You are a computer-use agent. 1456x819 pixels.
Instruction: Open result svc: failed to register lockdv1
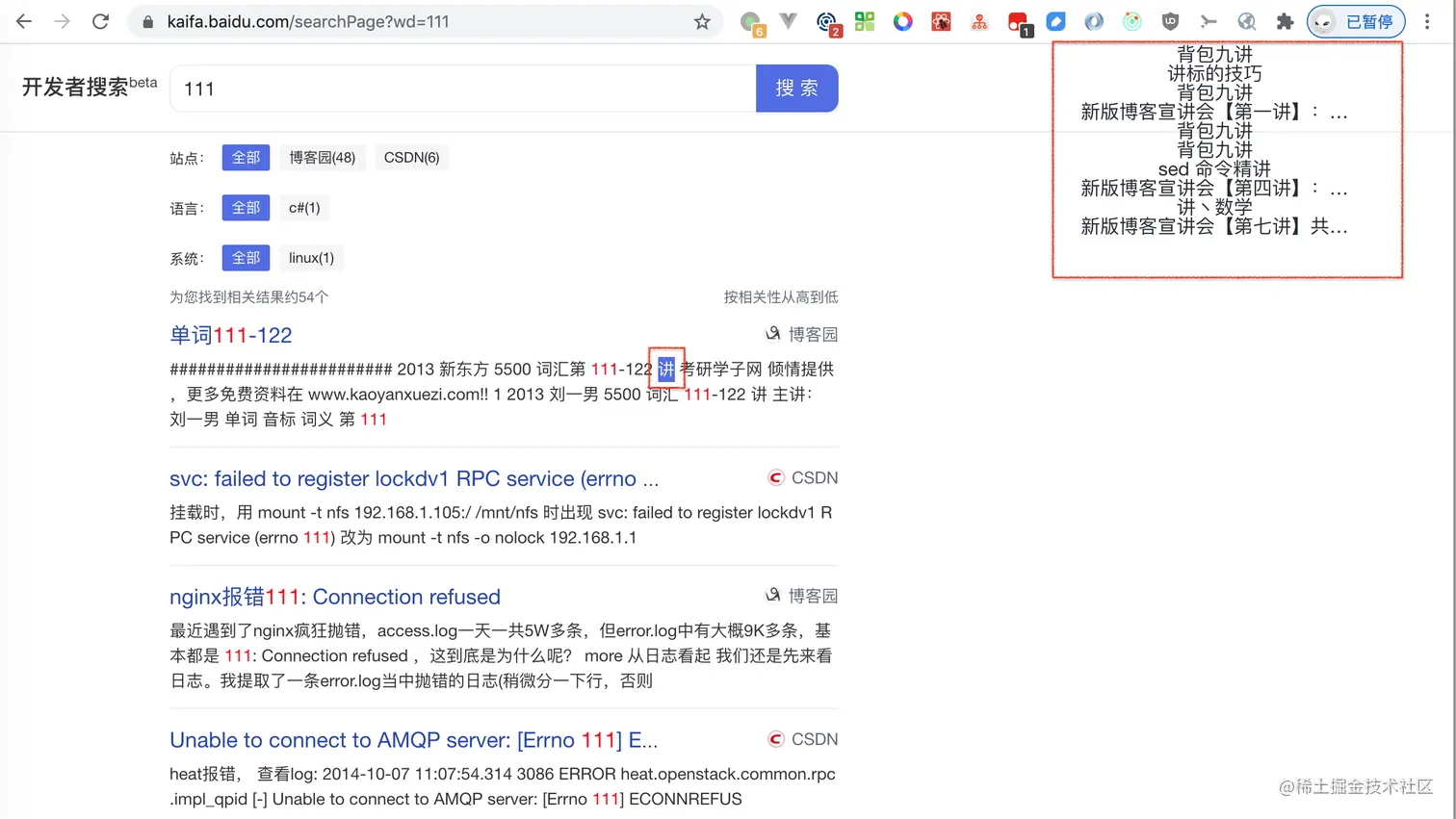pyautogui.click(x=414, y=478)
